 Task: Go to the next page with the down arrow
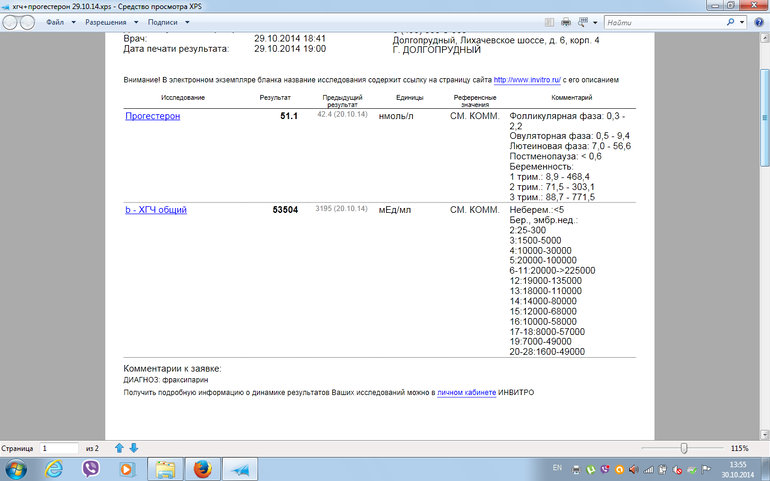point(133,448)
